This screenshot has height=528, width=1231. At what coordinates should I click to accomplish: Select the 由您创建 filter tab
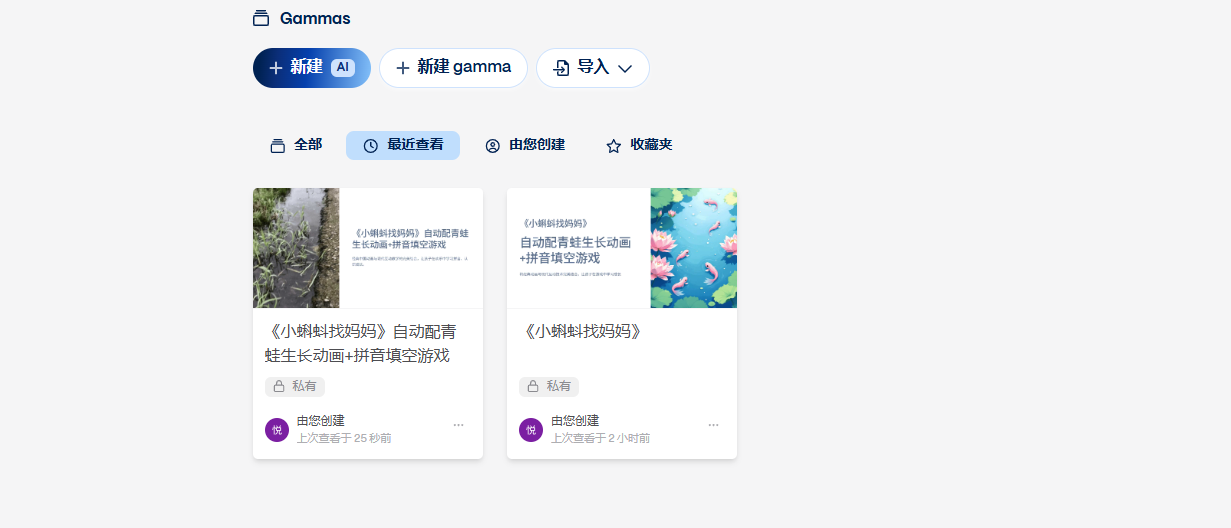(525, 145)
